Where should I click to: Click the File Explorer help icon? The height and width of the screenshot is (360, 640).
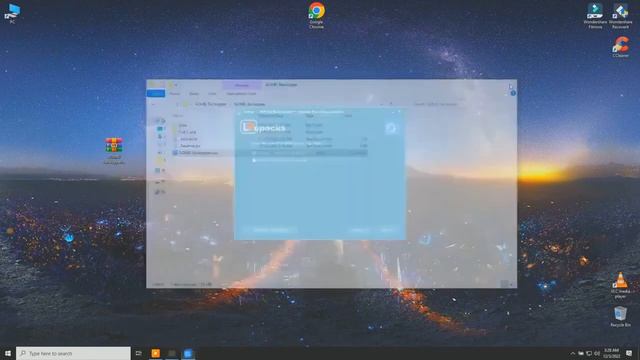click(x=513, y=93)
